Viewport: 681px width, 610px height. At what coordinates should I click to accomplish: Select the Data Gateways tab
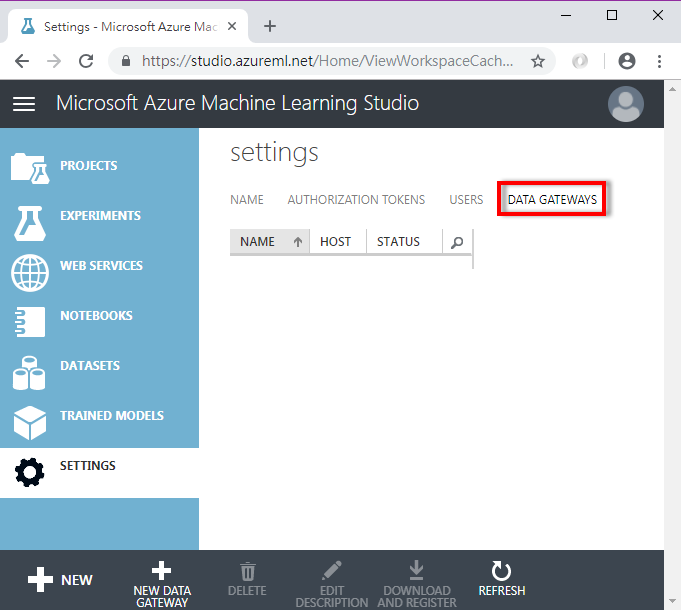pos(552,200)
